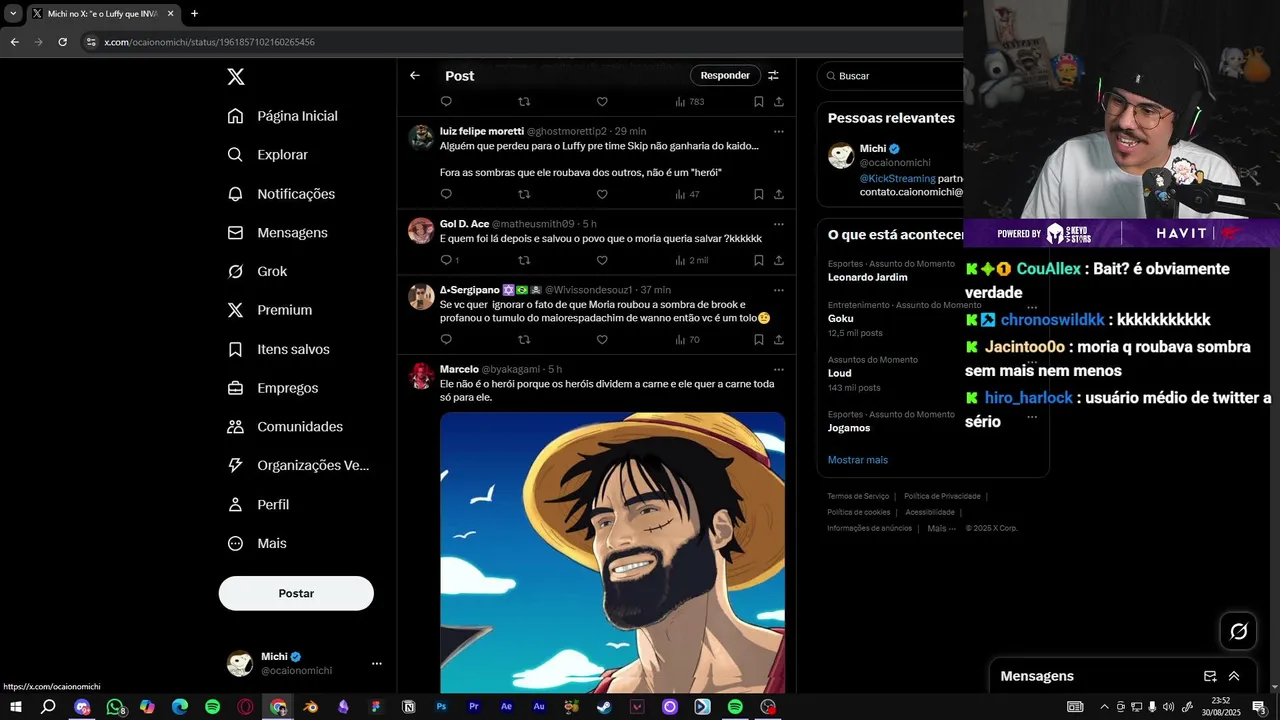Viewport: 1280px width, 720px height.
Task: Open more options on Gol D. Ace's comment
Action: pyautogui.click(x=779, y=224)
